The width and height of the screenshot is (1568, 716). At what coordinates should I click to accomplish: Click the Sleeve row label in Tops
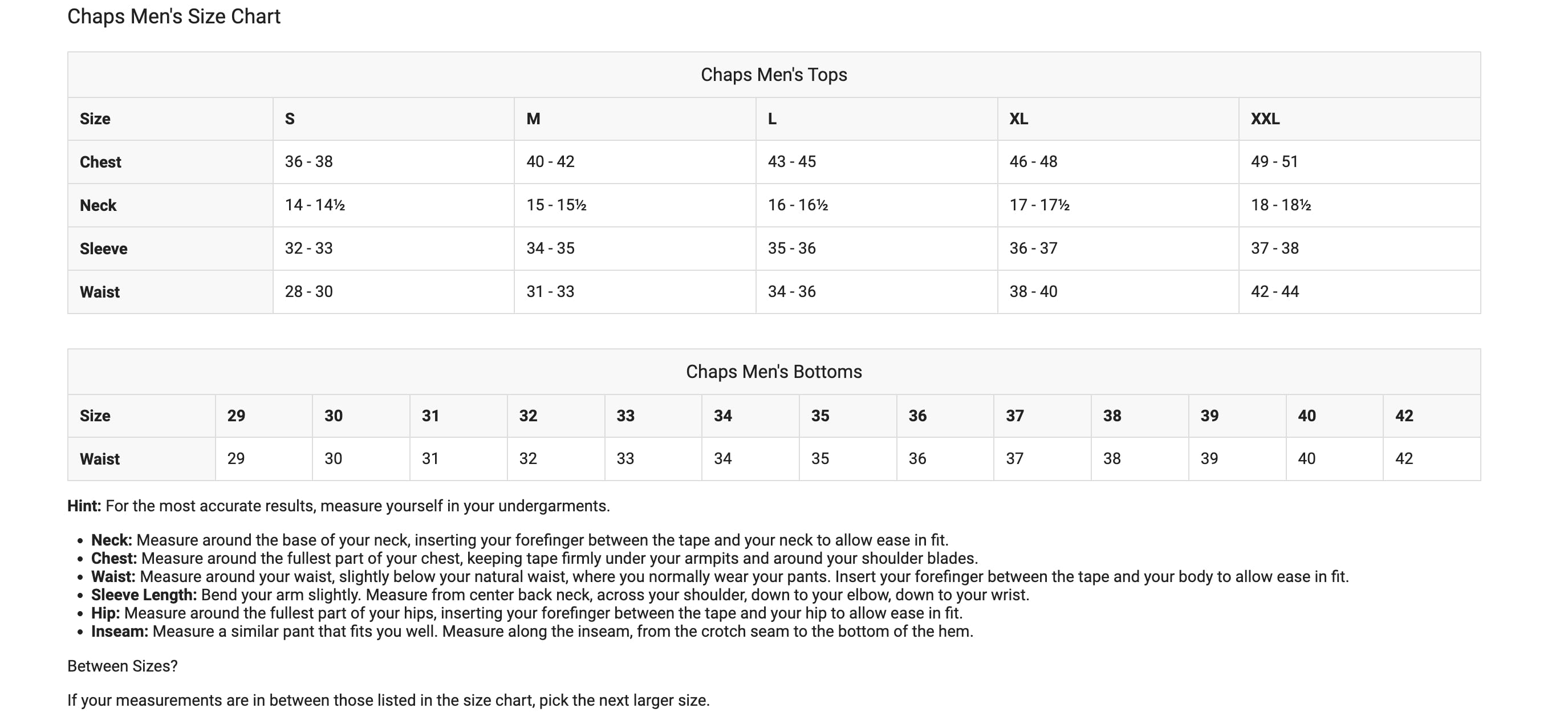tap(103, 249)
